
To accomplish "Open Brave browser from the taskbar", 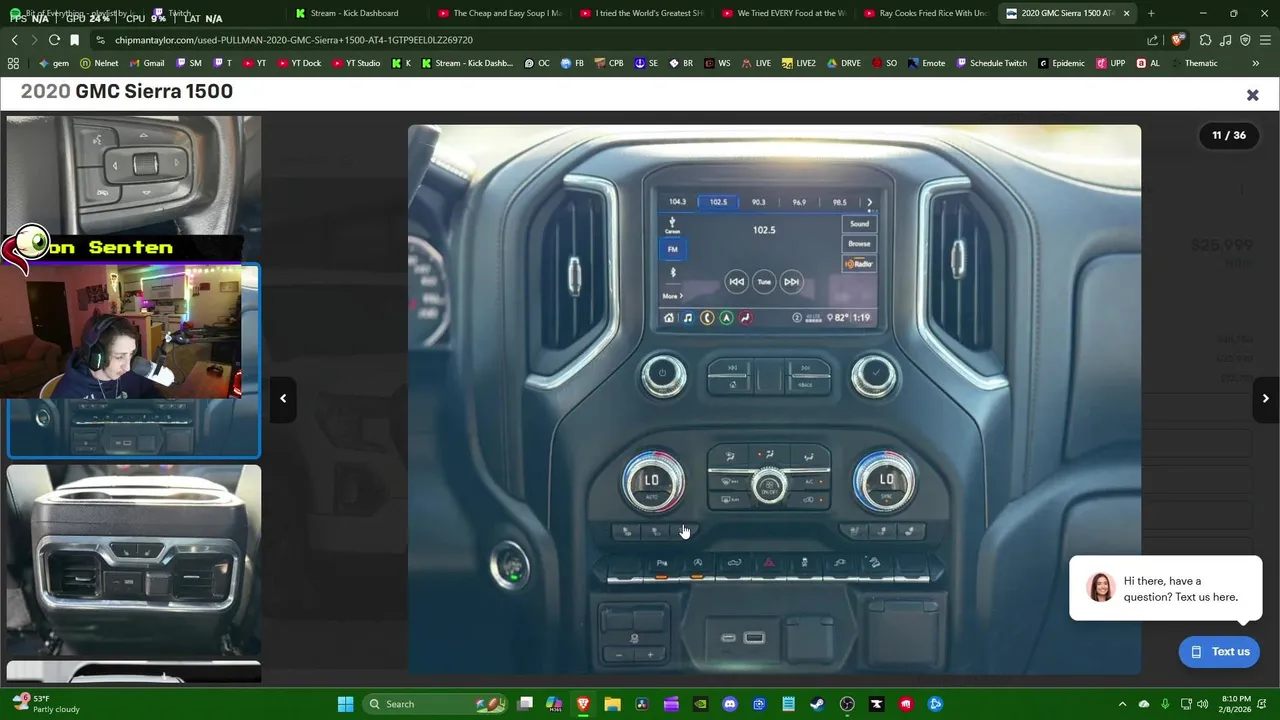I will 583,704.
